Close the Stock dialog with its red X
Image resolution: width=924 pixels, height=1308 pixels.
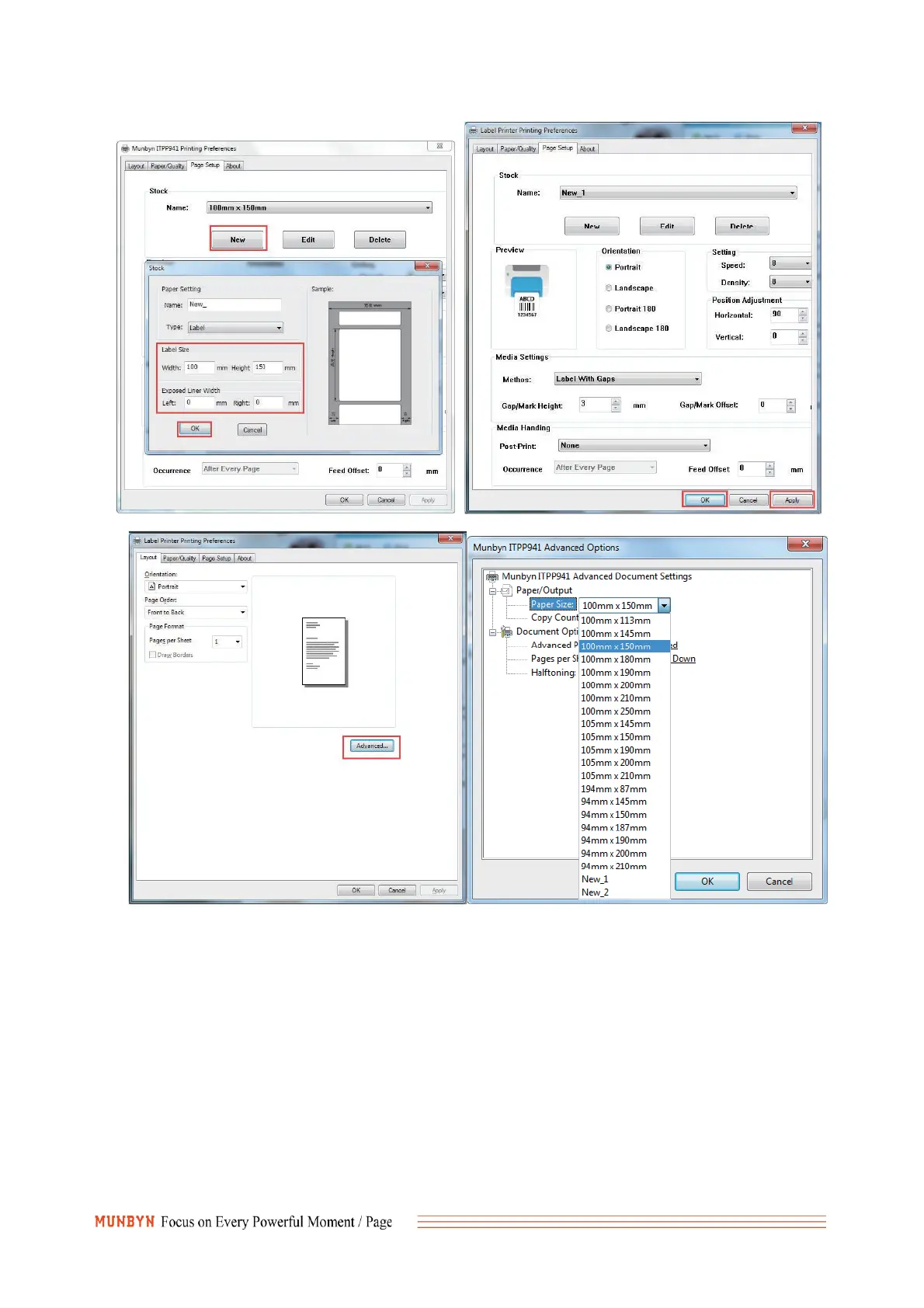point(426,266)
